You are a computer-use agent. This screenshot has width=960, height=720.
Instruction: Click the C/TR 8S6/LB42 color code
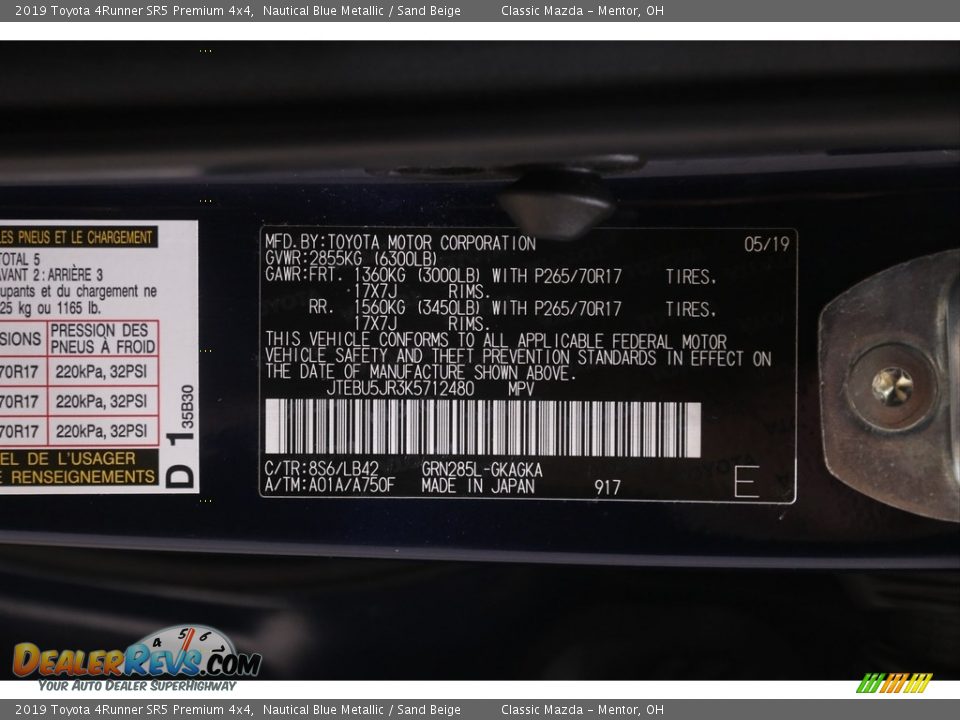point(321,468)
